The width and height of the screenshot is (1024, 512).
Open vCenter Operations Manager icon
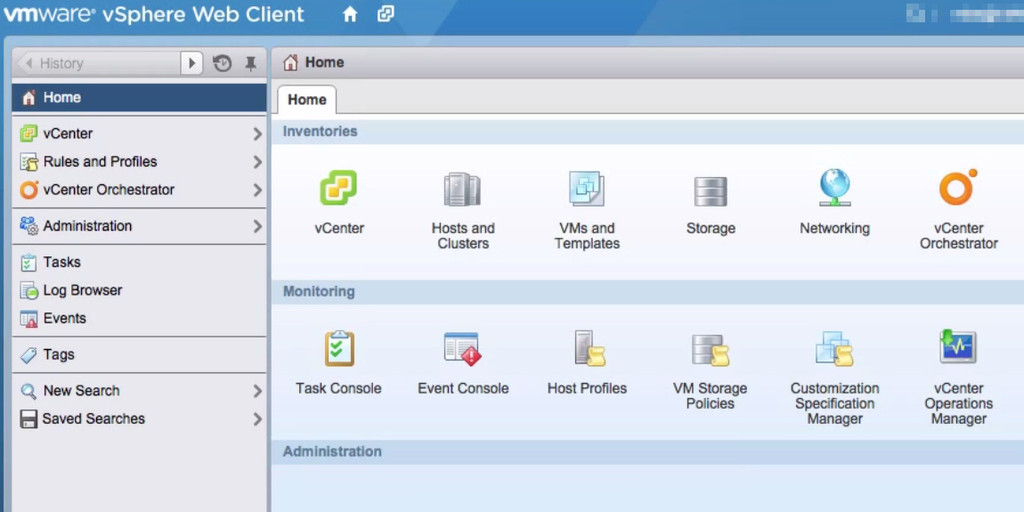tap(958, 347)
